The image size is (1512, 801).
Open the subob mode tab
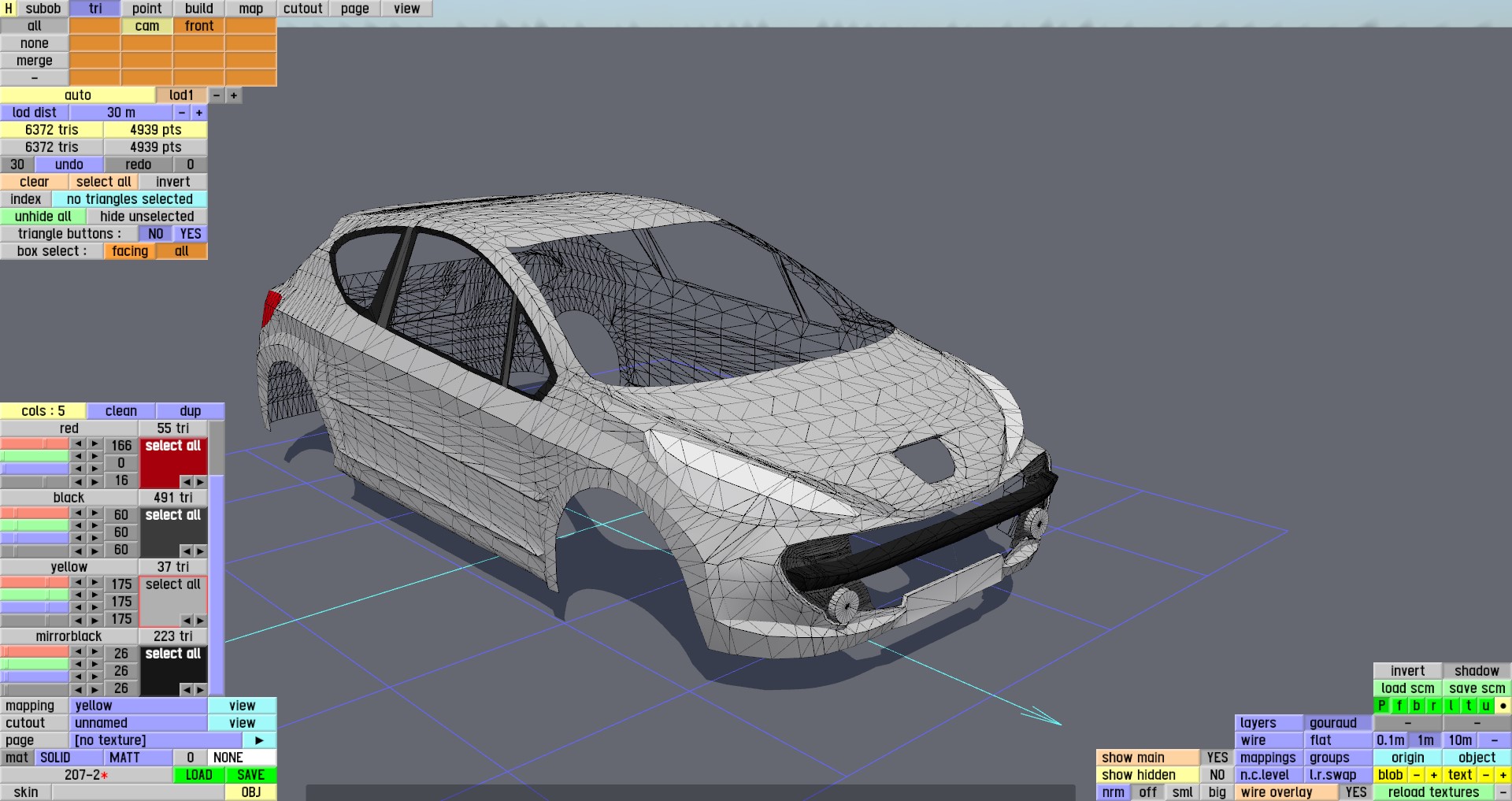43,9
